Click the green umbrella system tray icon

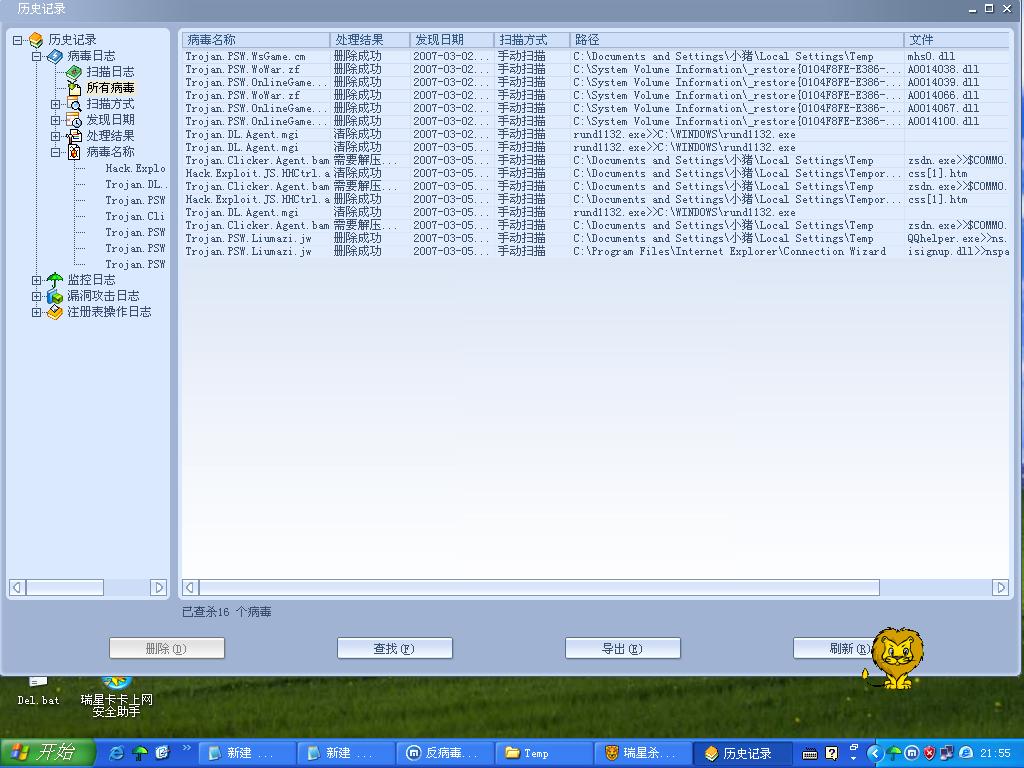tap(894, 753)
